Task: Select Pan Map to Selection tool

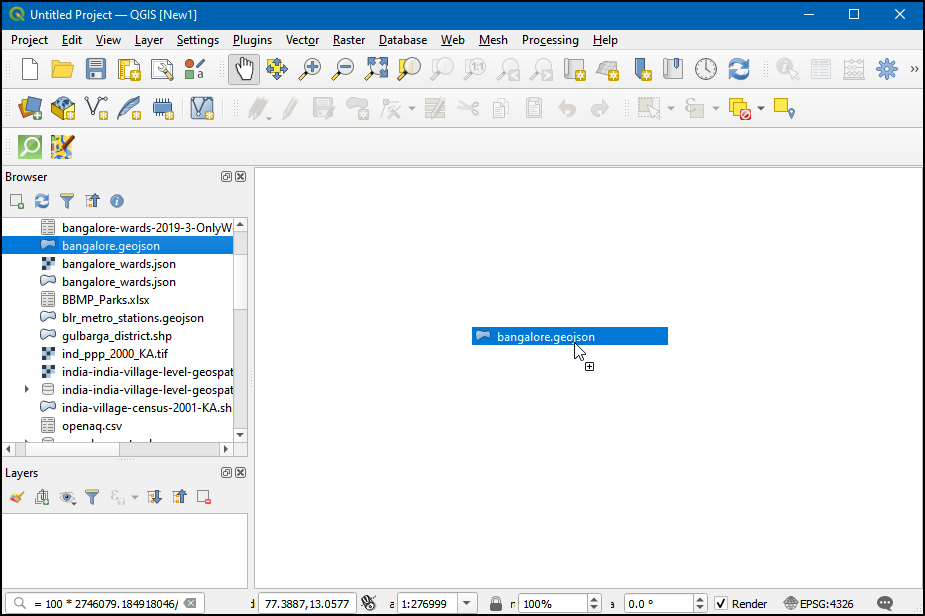Action: 277,69
